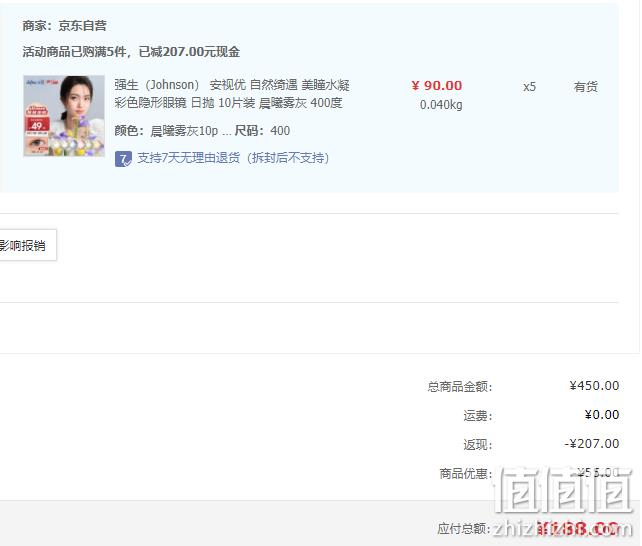Click the 影响报销 button
This screenshot has height=546, width=642.
28,245
